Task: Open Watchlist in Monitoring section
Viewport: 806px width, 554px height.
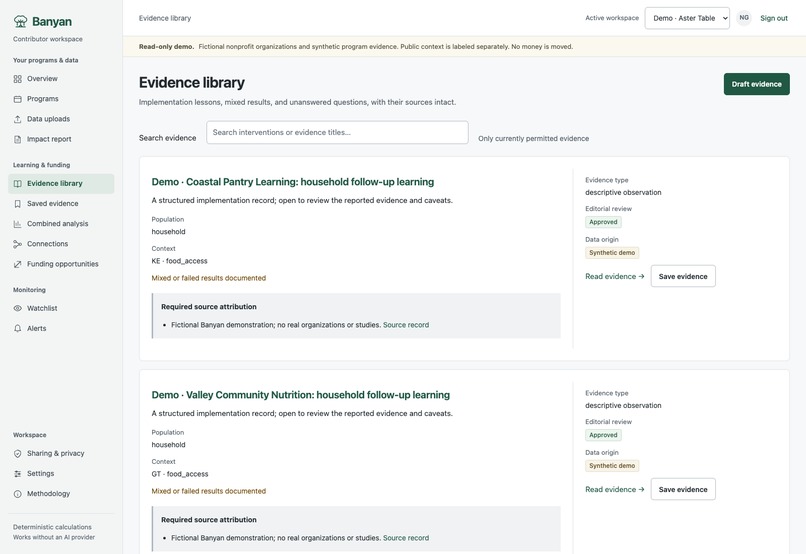Action: click(x=61, y=308)
